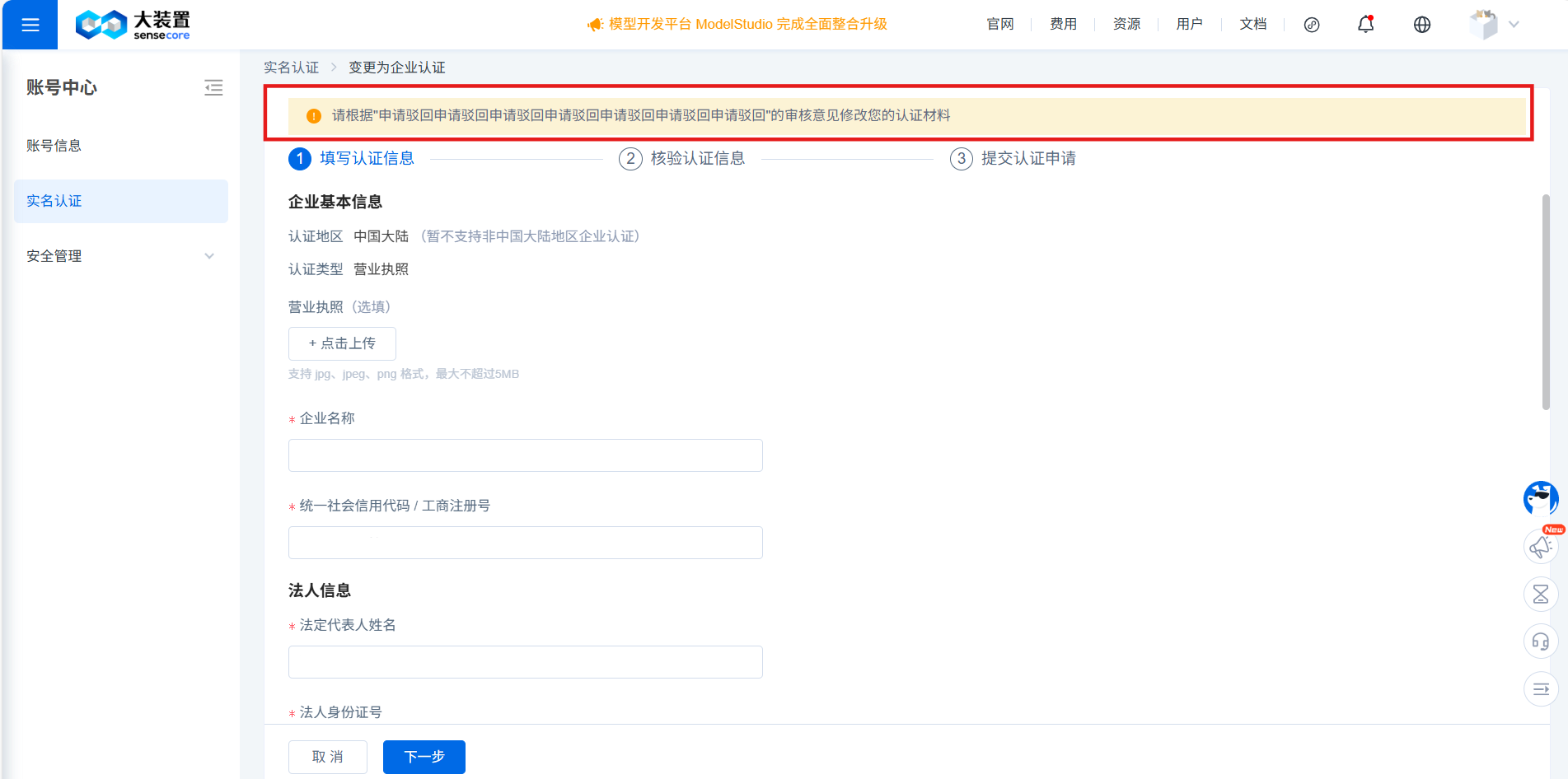Focus the 法定代表人姓名 input field
The height and width of the screenshot is (779, 1568).
pyautogui.click(x=526, y=662)
